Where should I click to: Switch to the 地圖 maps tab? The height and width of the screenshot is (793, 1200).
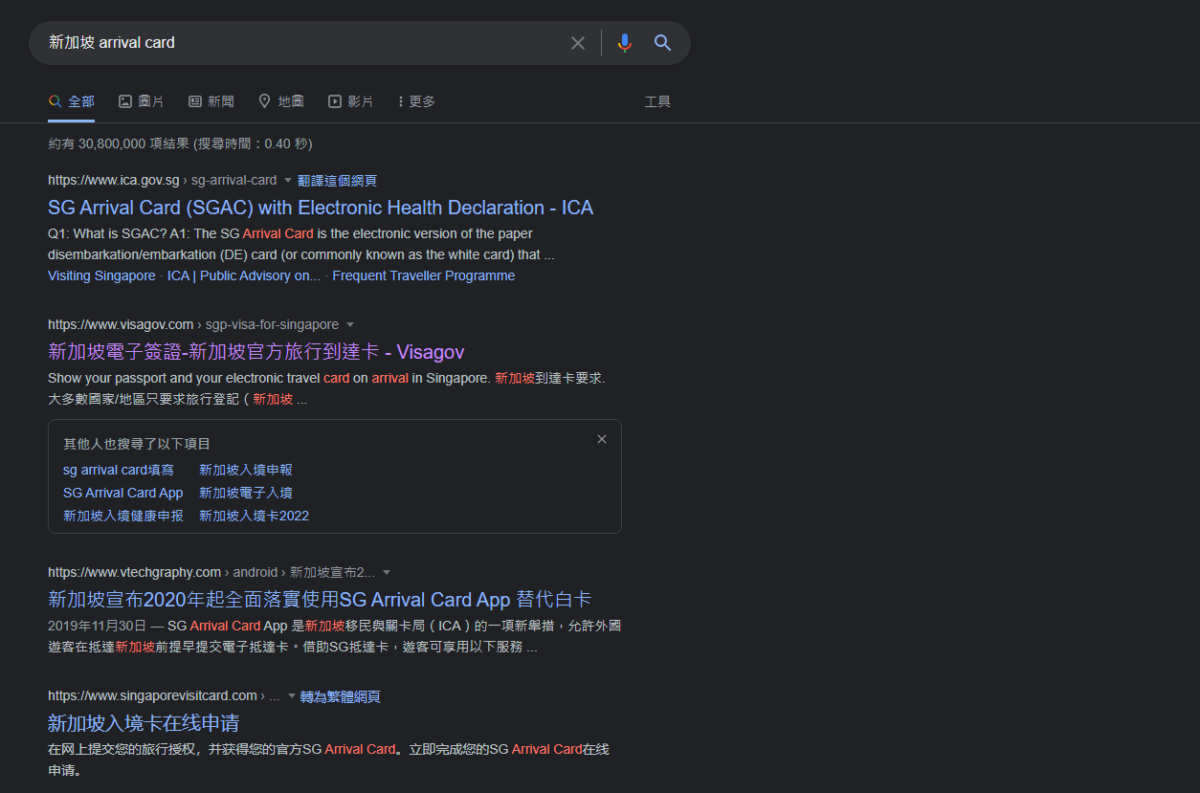281,101
